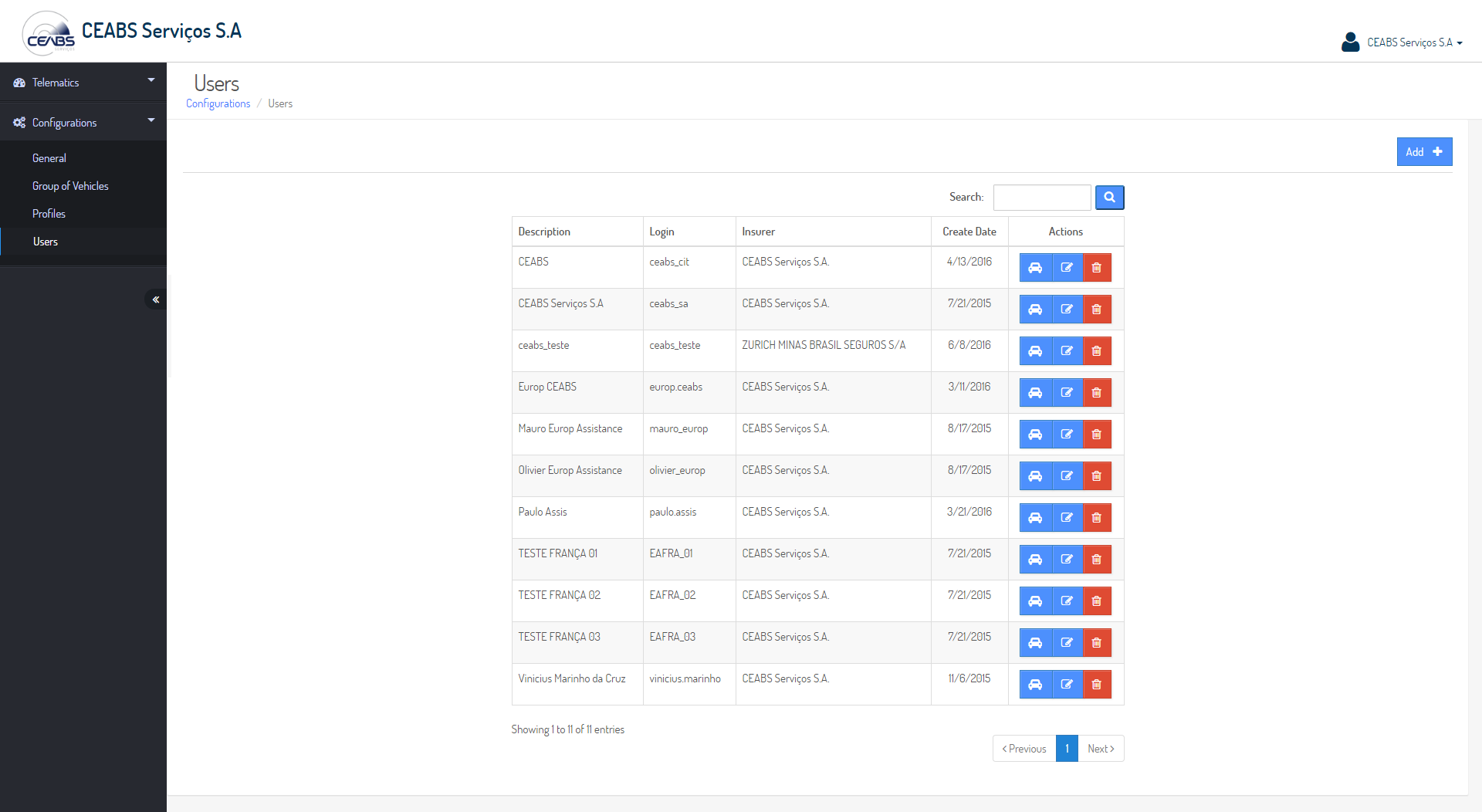
Task: Focus the Search input field
Action: [x=1042, y=198]
